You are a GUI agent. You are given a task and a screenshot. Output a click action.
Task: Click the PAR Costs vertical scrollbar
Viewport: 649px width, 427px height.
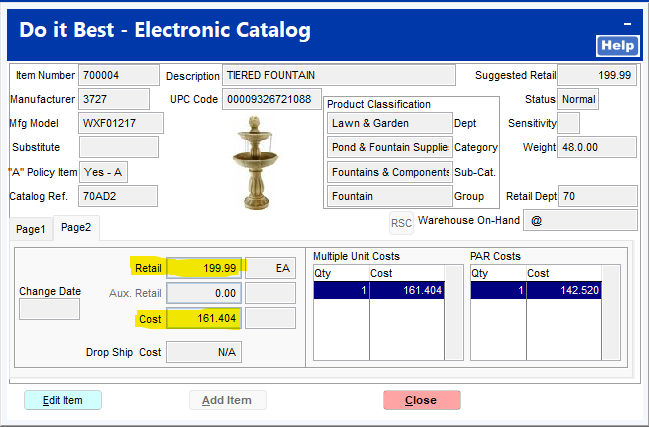point(611,313)
